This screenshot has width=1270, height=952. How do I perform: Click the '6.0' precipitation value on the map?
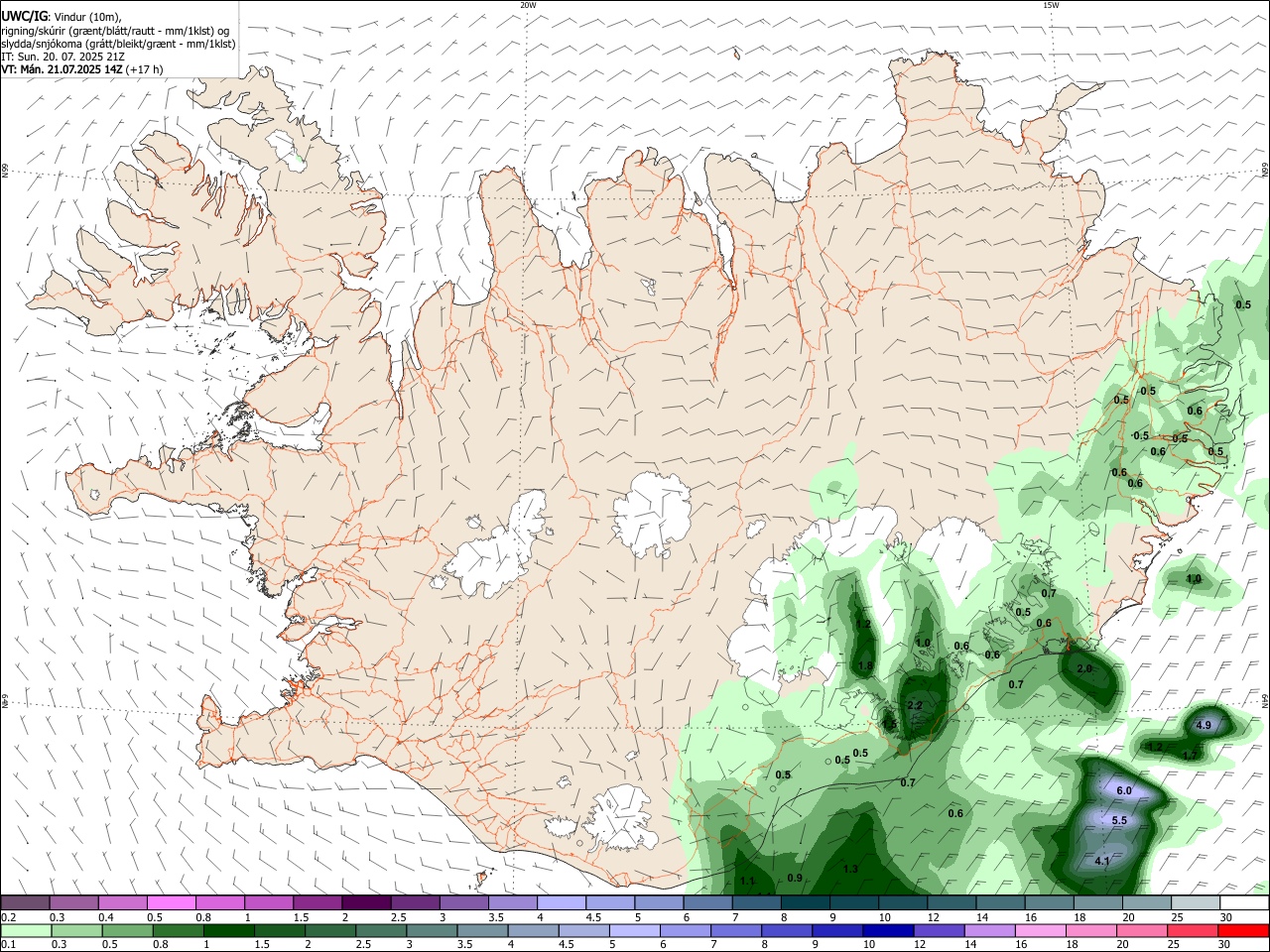click(1124, 791)
